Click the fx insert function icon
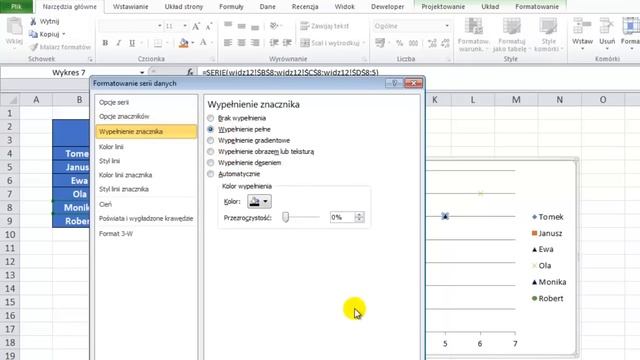 pyautogui.click(x=190, y=72)
